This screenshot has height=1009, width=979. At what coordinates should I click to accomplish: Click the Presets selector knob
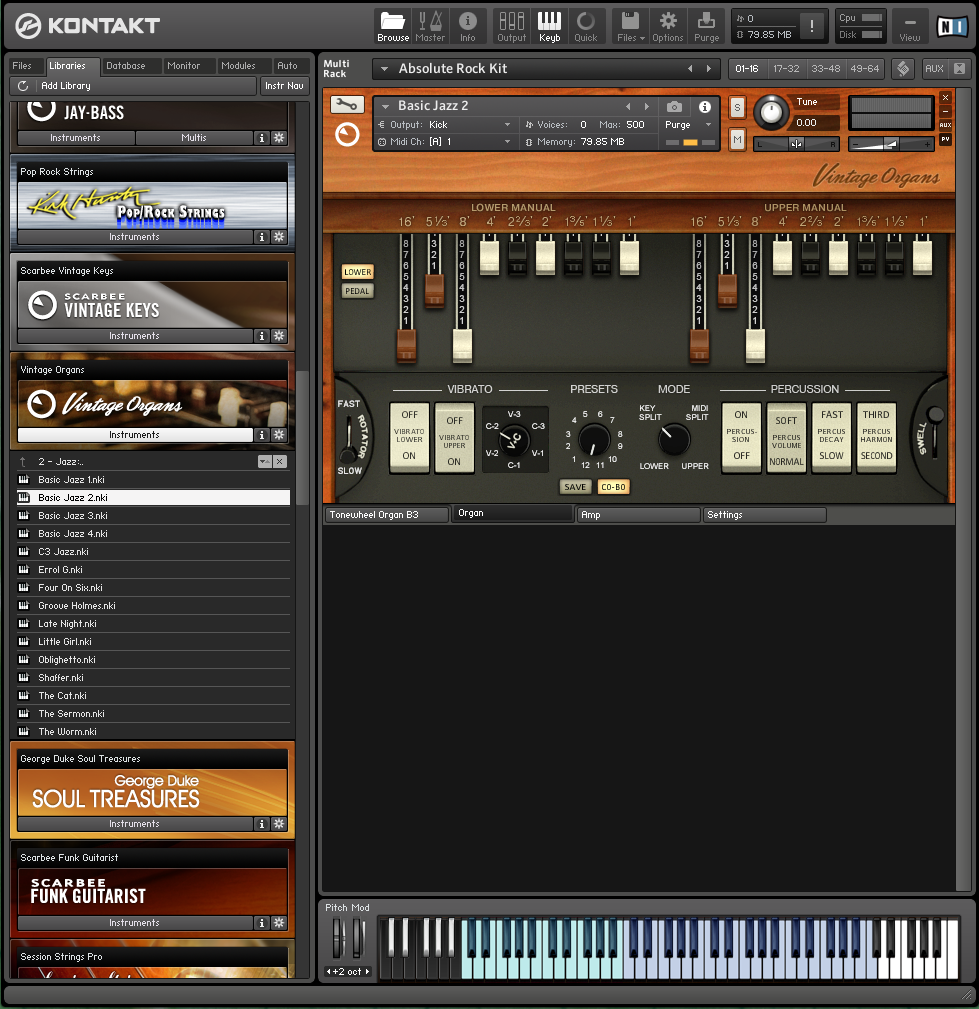593,441
